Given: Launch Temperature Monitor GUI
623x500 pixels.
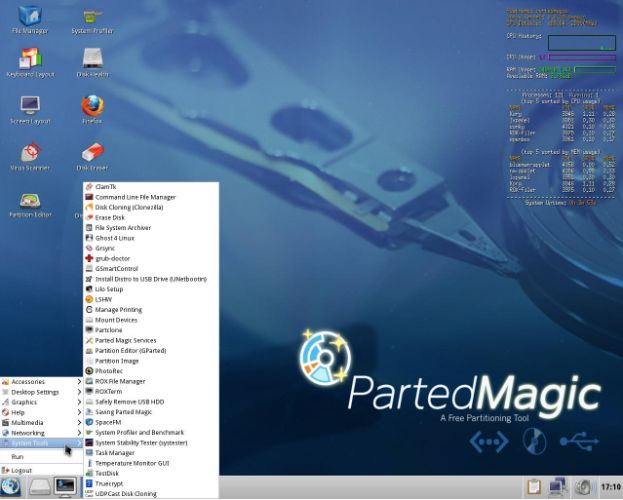Looking at the screenshot, I should click(151, 463).
